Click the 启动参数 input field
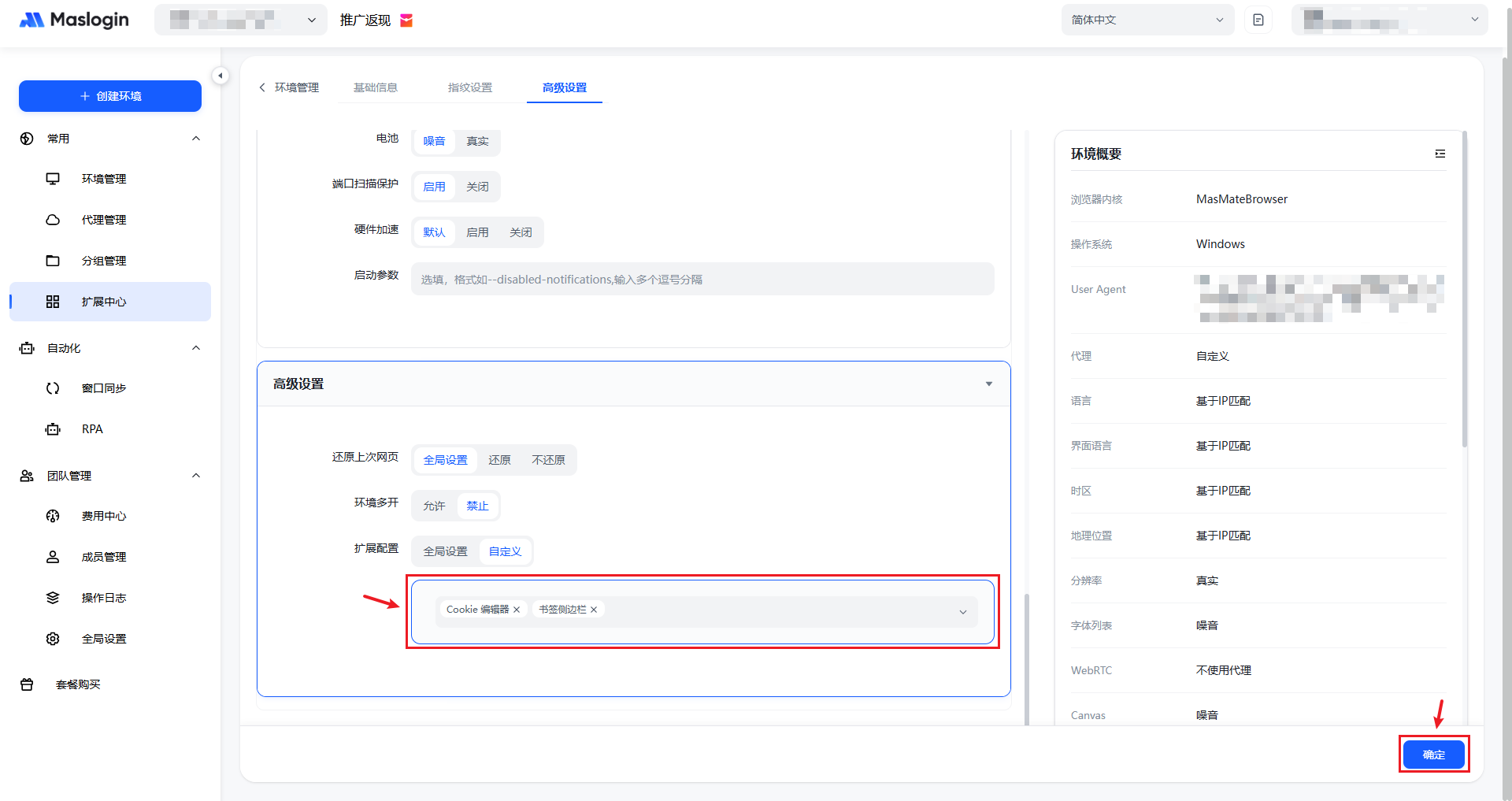The image size is (1512, 801). [702, 280]
